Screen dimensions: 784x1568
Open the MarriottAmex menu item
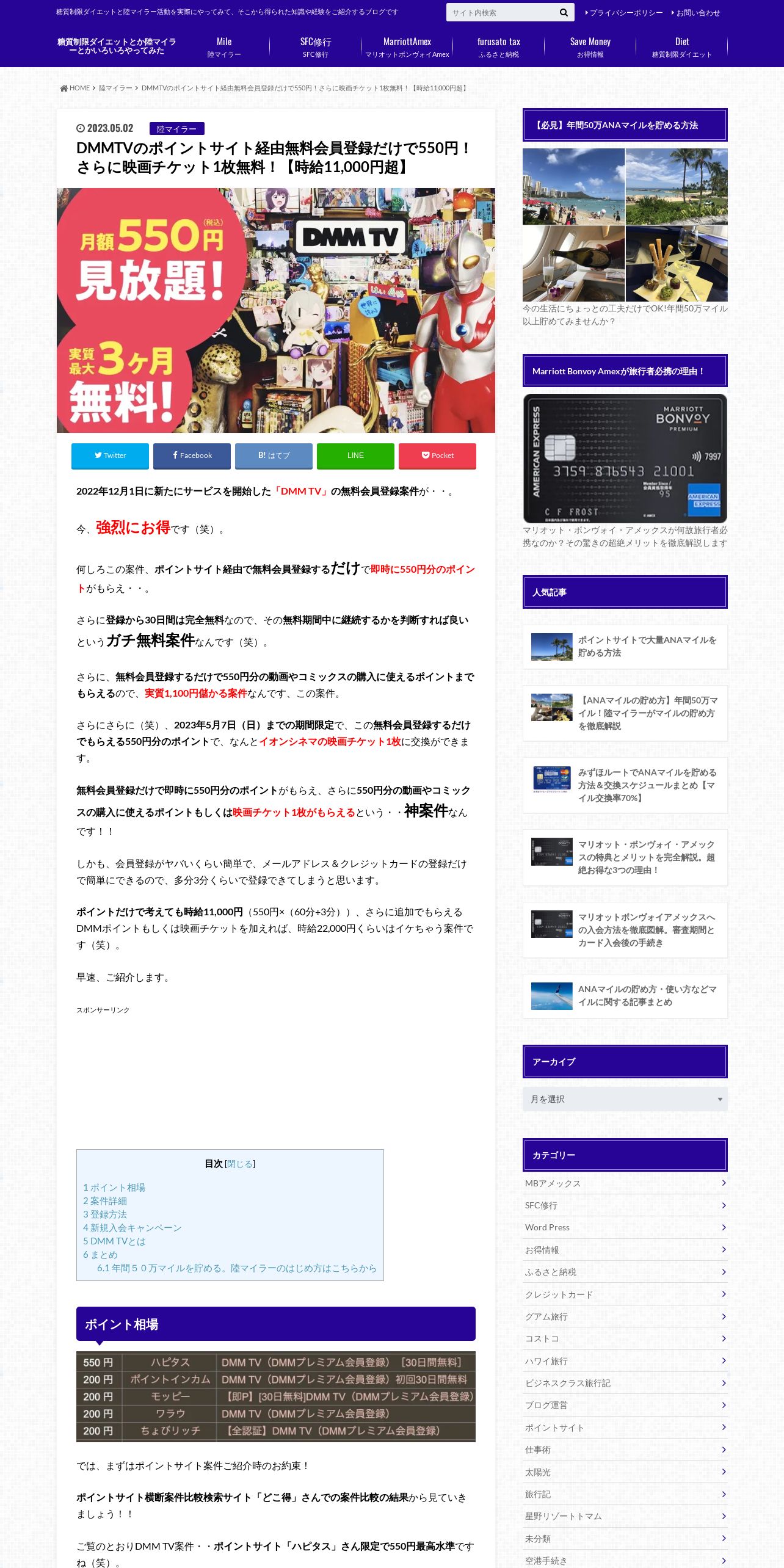pyautogui.click(x=407, y=47)
